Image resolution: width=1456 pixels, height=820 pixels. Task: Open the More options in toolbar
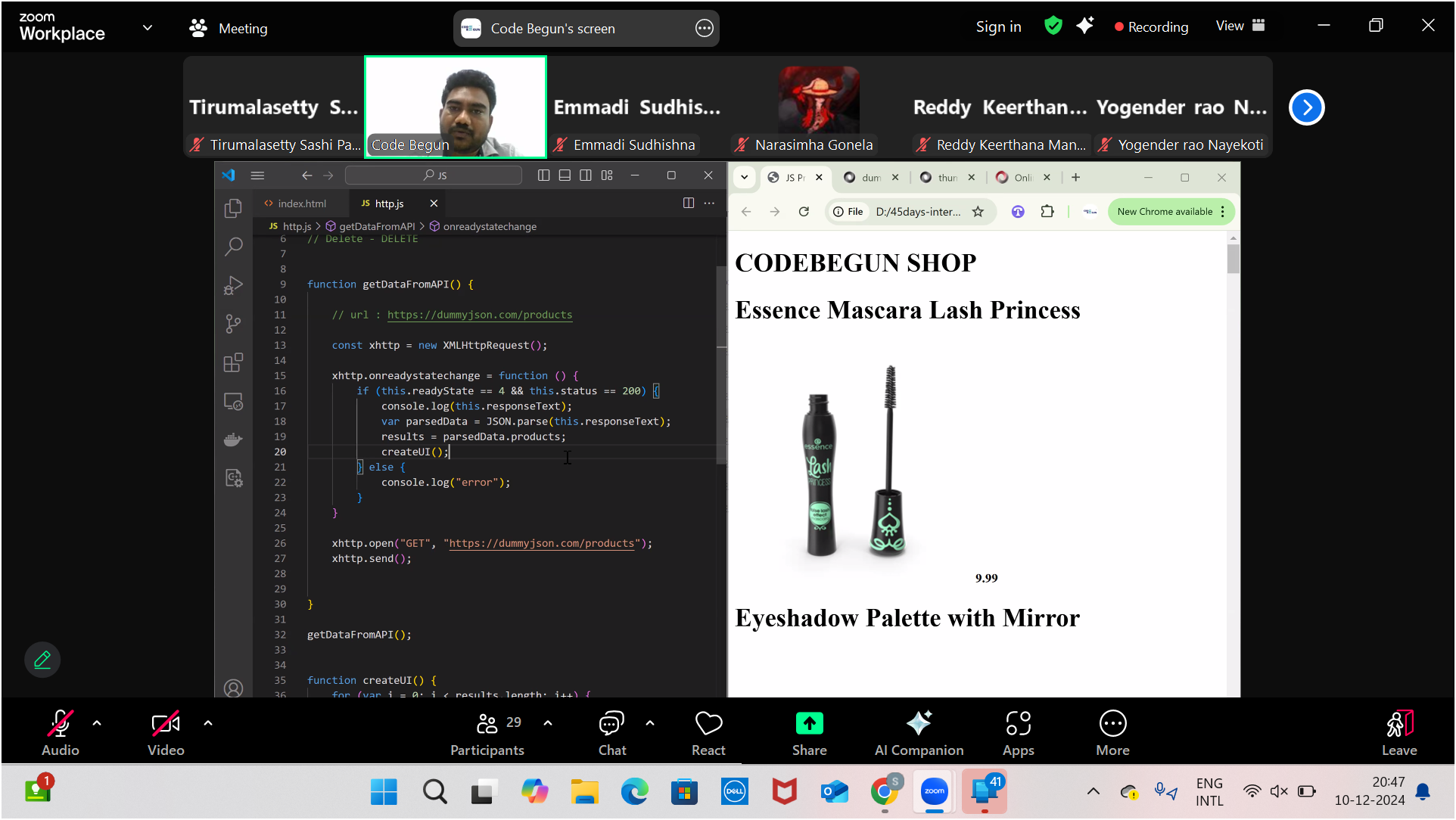point(1112,732)
